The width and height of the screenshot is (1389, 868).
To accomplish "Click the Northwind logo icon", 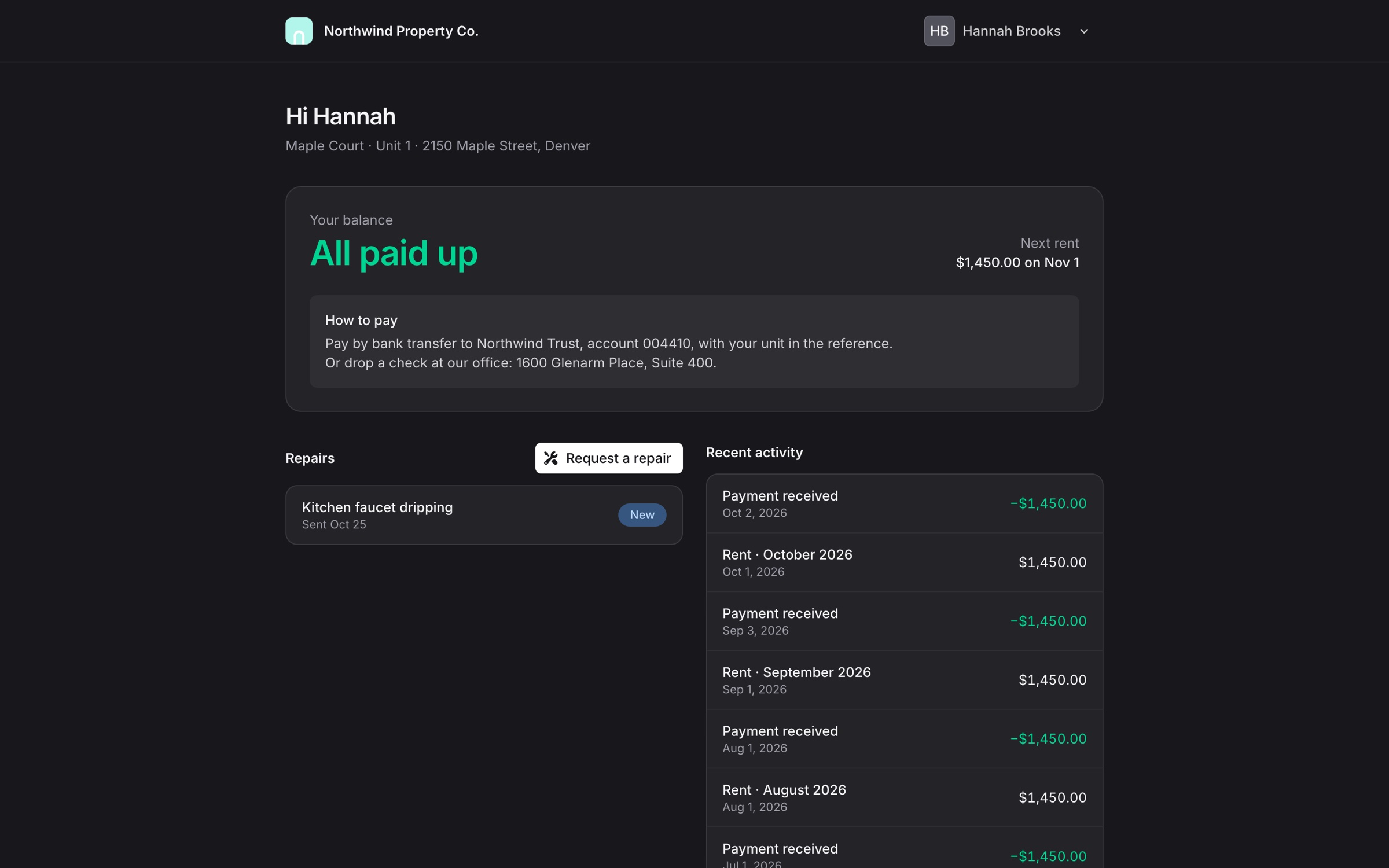I will tap(299, 31).
